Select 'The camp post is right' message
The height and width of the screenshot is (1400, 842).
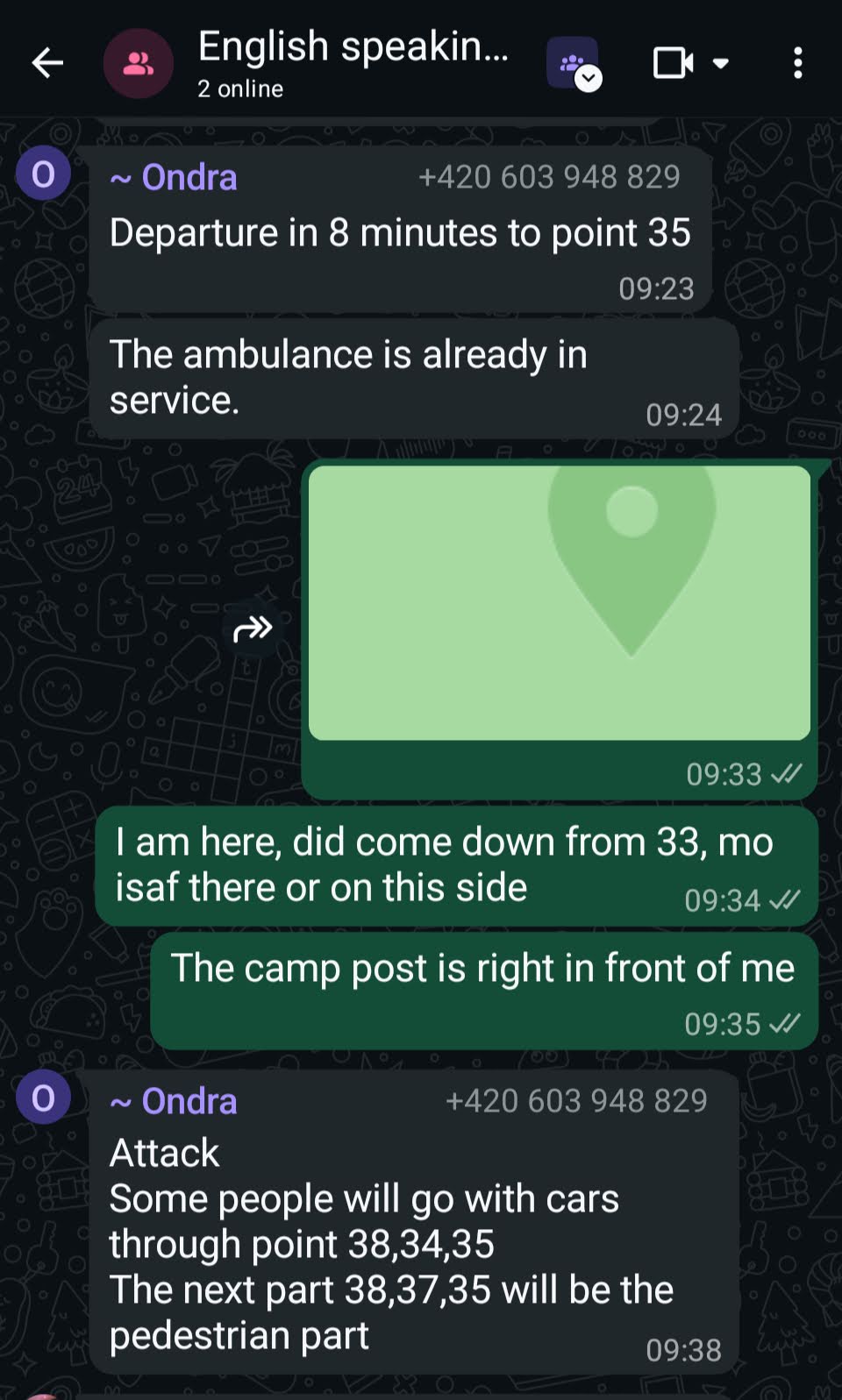click(x=484, y=991)
